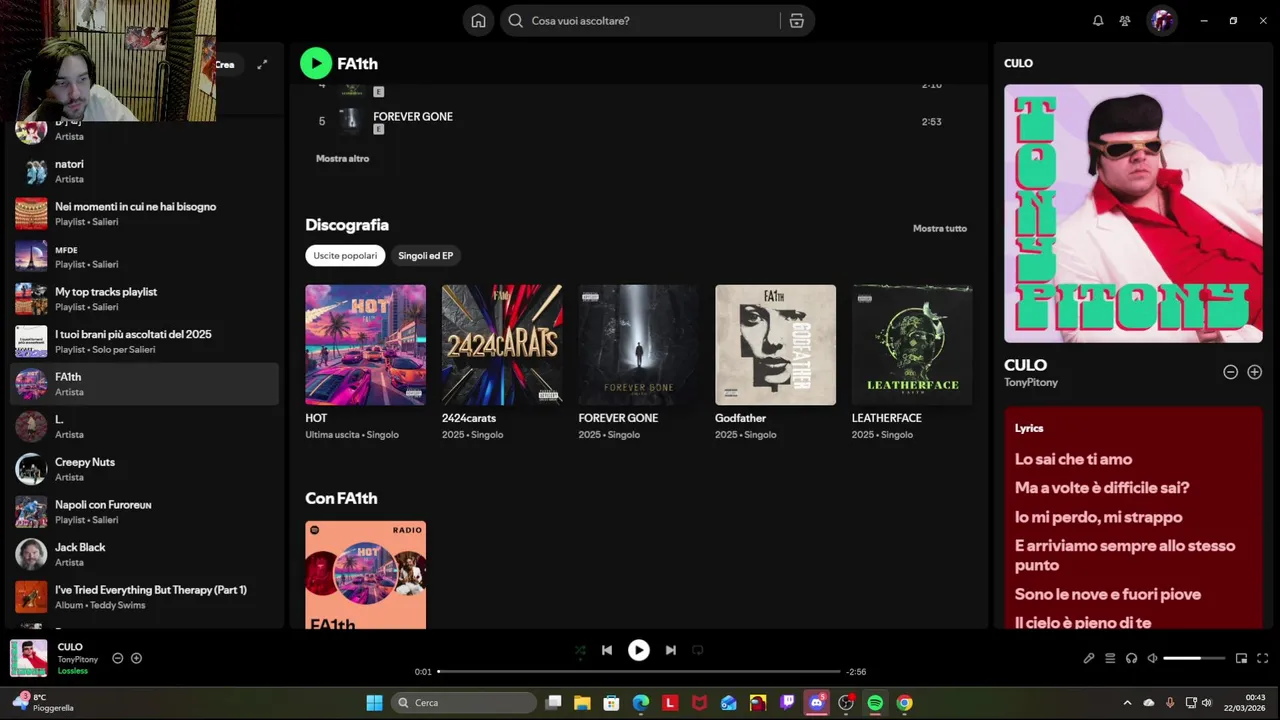This screenshot has height=720, width=1280.
Task: Open My top tracks playlist
Action: (144, 299)
